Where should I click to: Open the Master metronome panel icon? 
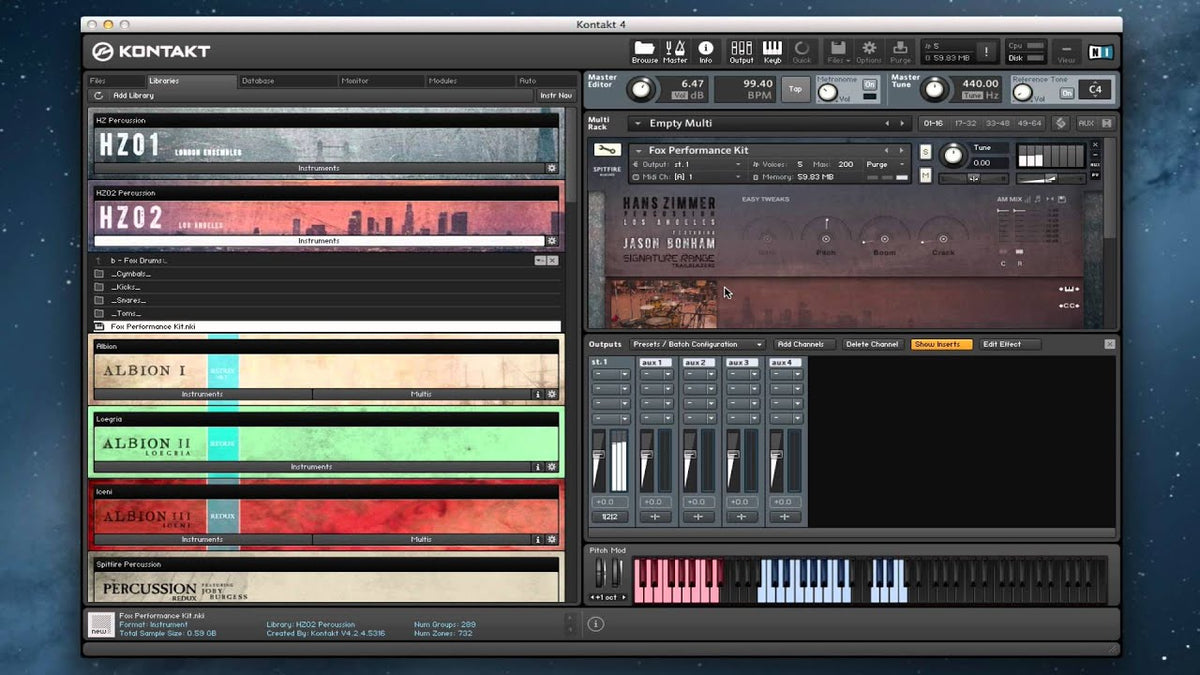tap(675, 48)
